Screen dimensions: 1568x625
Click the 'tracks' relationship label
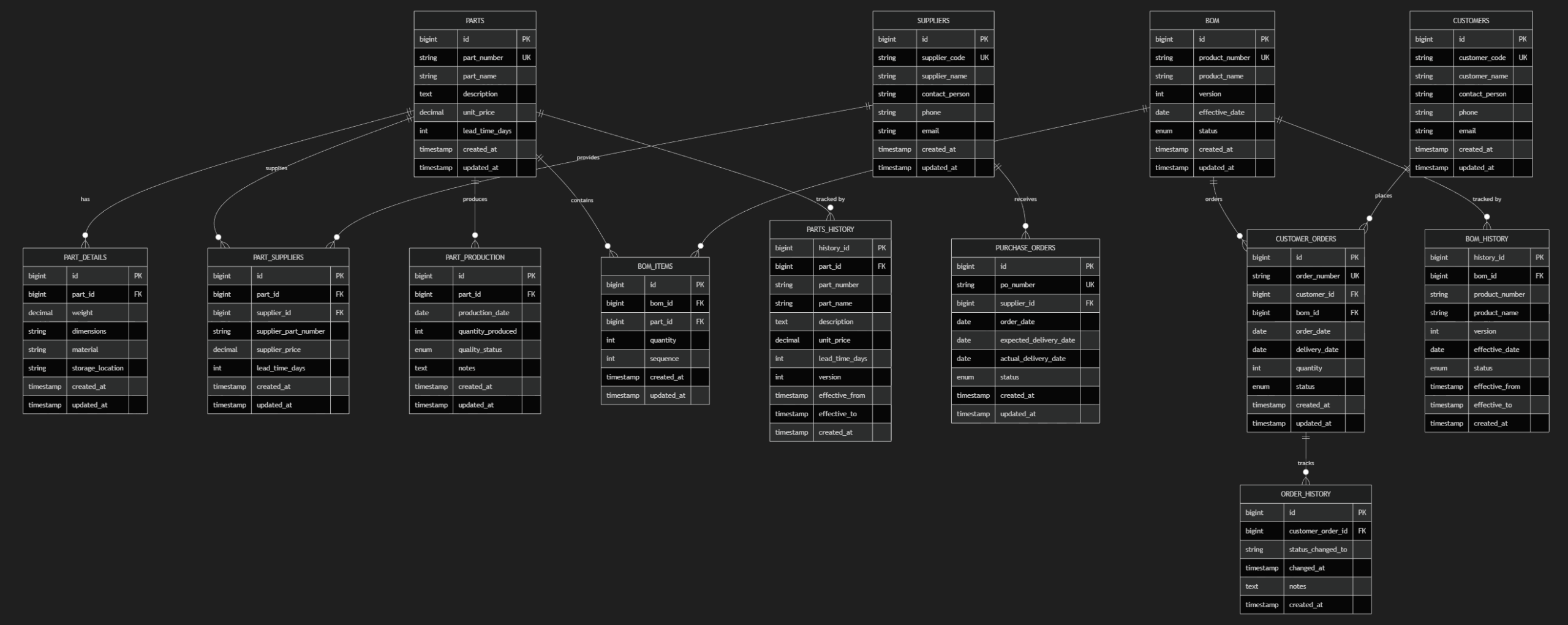pyautogui.click(x=1305, y=463)
